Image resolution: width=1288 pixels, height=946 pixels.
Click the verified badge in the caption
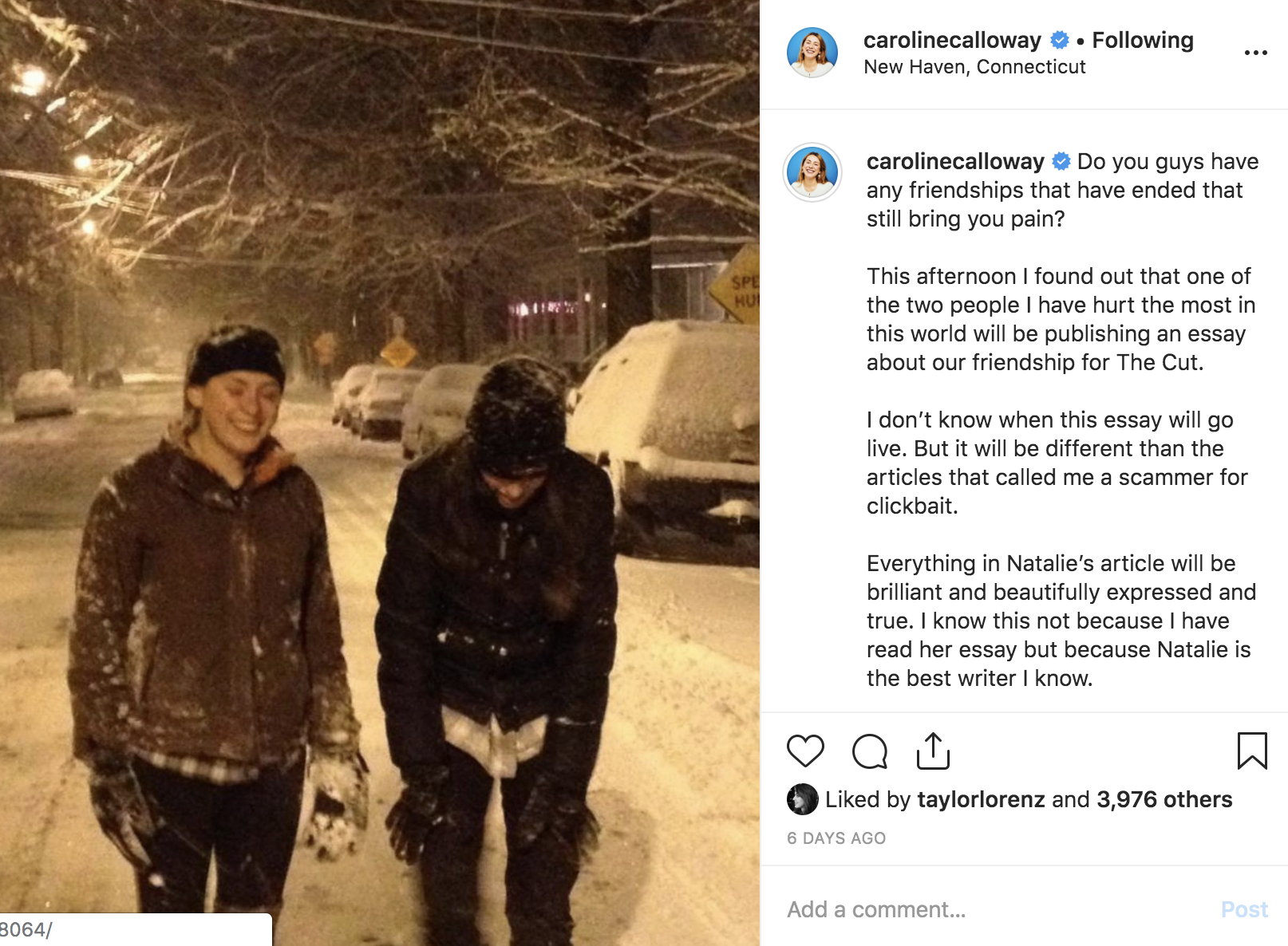tap(1061, 161)
